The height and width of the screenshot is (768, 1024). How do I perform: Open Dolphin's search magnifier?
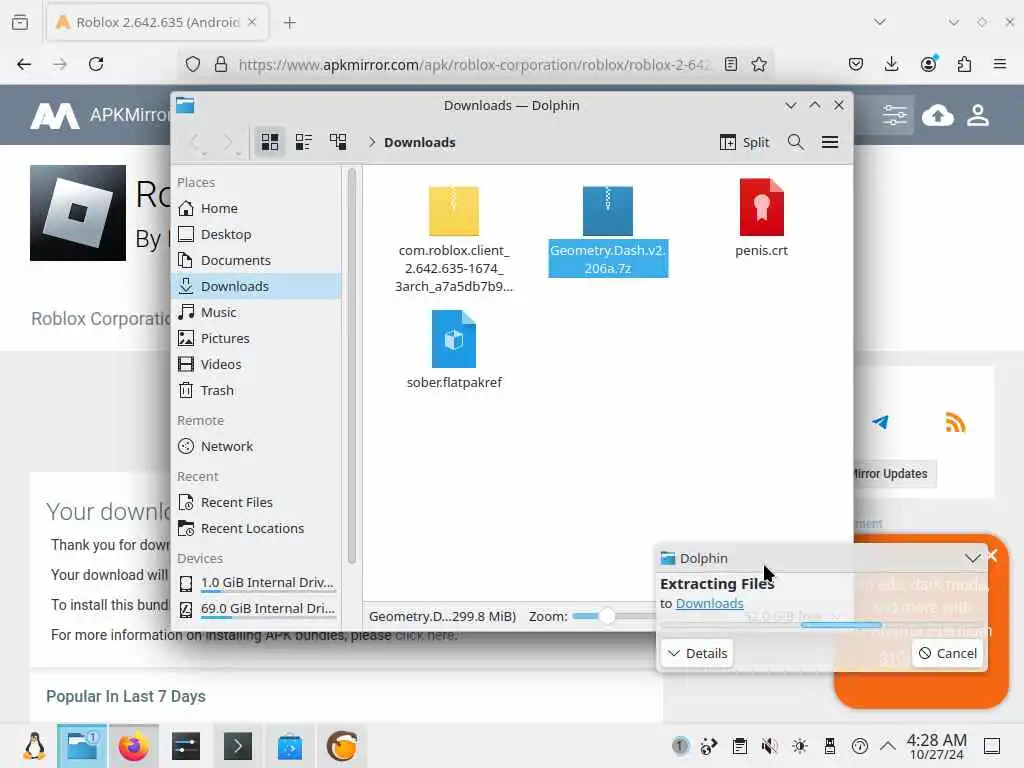pos(795,142)
